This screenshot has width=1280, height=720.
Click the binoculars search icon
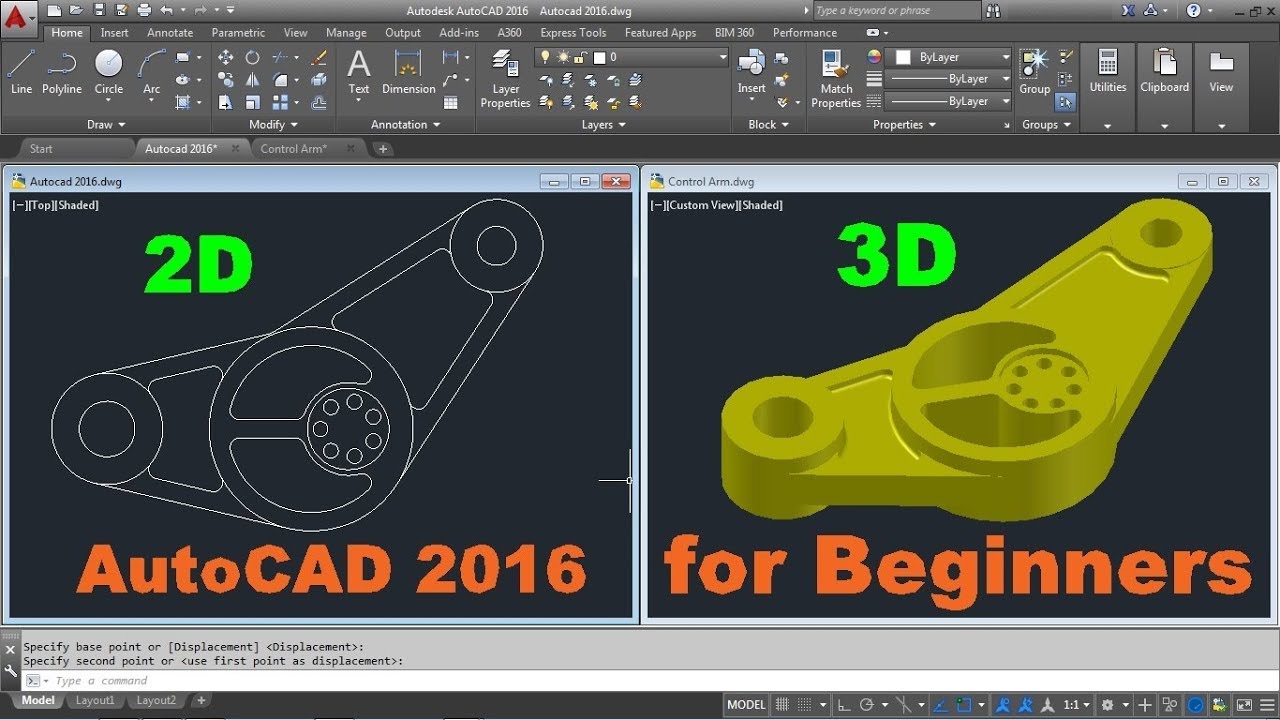[993, 11]
